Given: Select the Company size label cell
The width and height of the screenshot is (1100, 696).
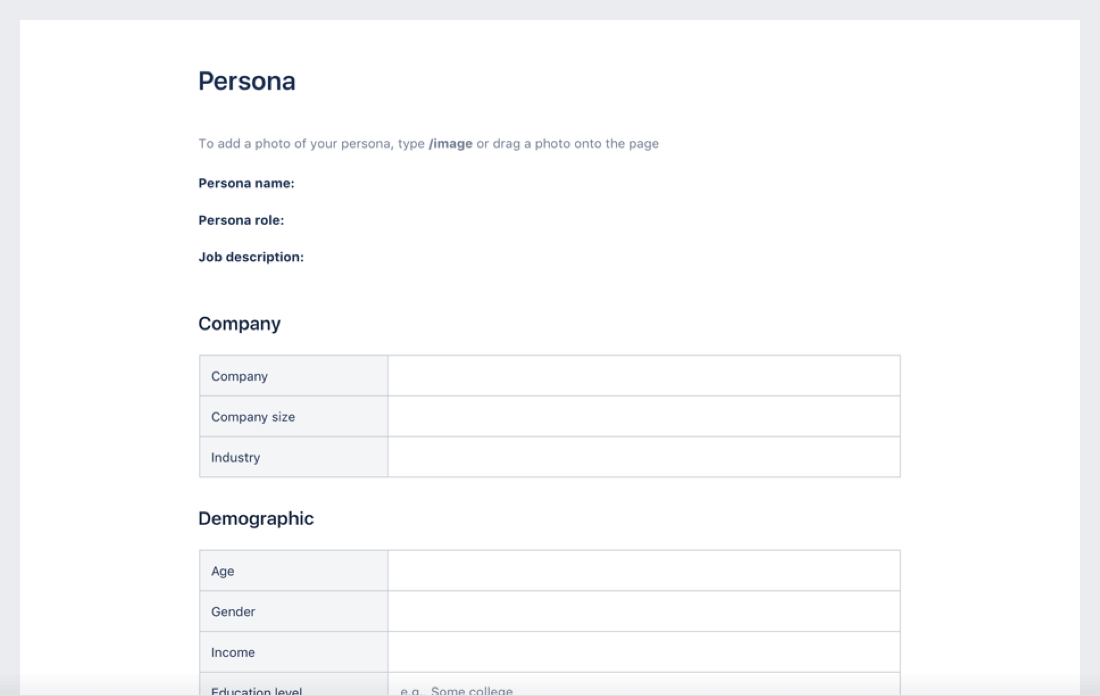Looking at the screenshot, I should coord(293,417).
